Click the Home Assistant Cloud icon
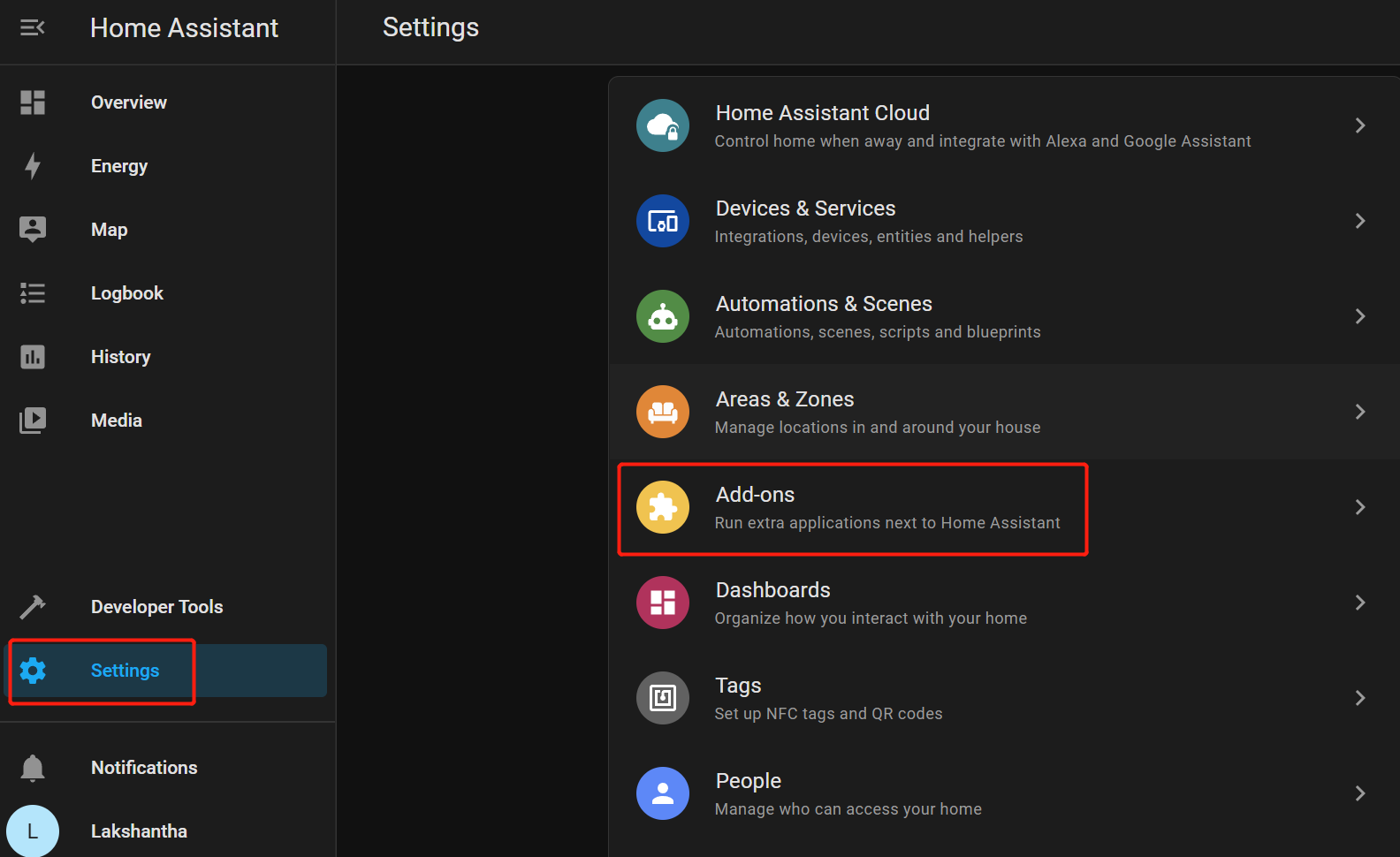This screenshot has height=857, width=1400. coord(663,125)
